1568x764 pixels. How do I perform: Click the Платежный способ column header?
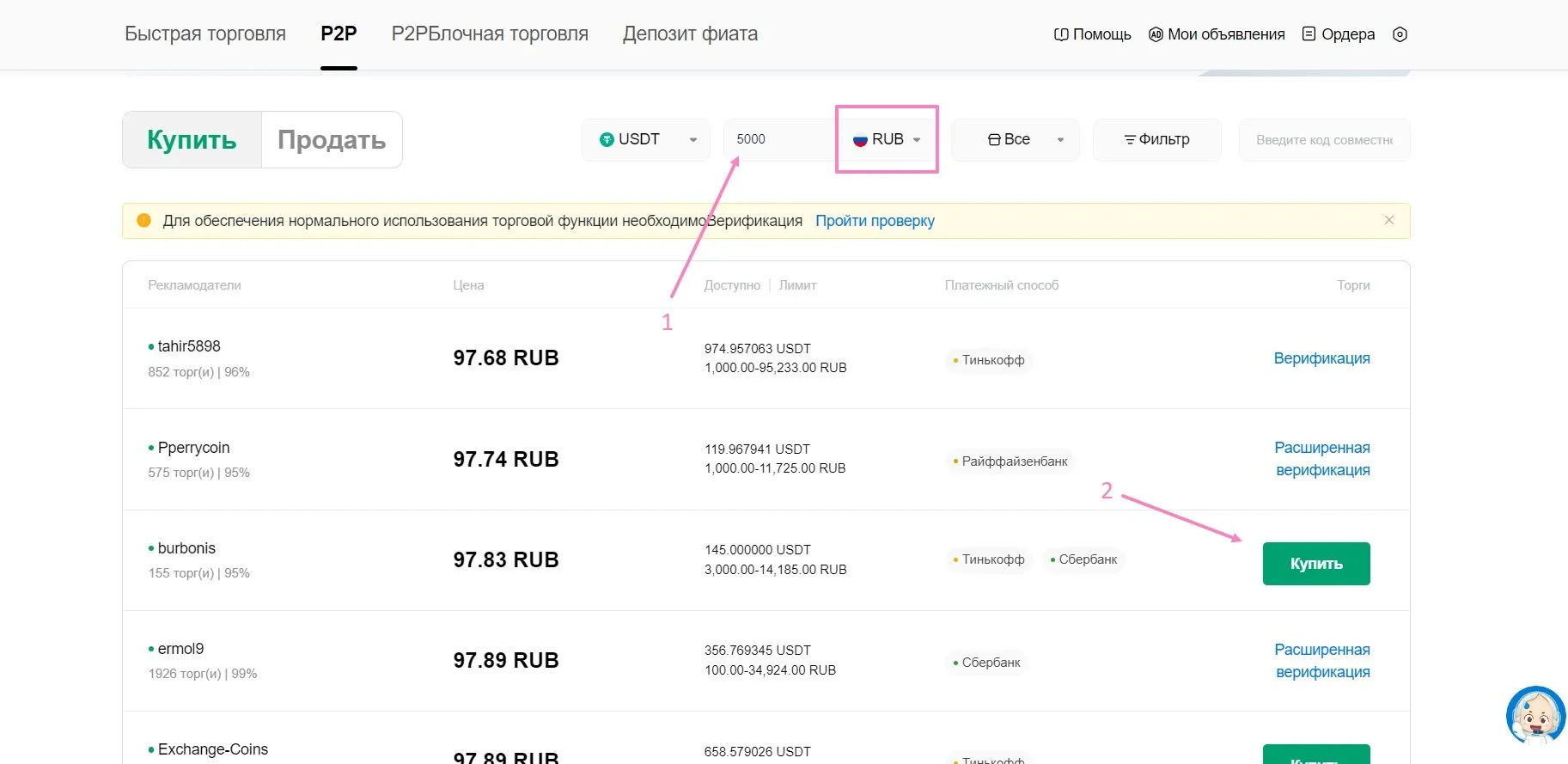coord(1002,285)
